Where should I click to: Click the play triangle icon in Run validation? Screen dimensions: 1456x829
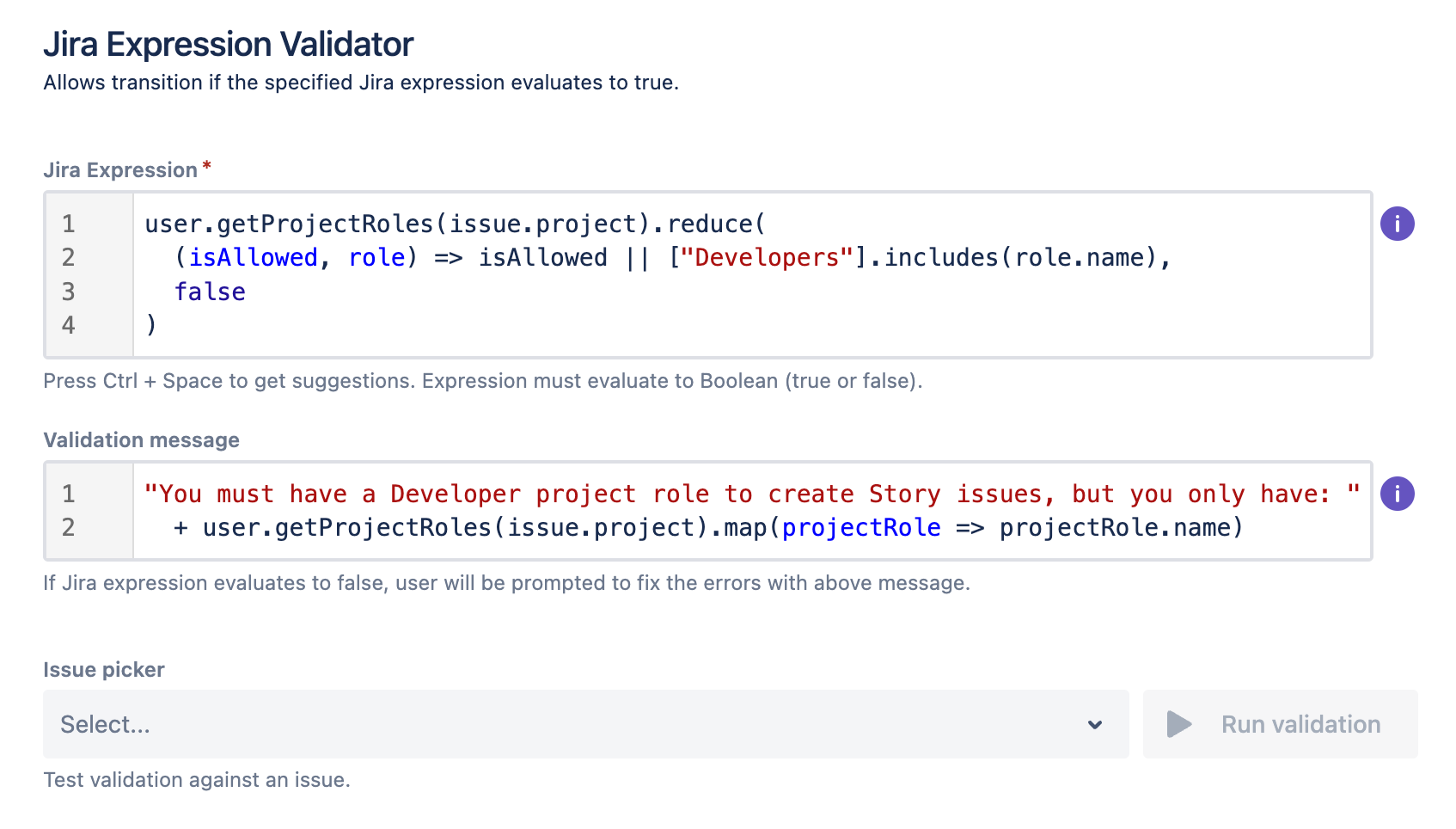pyautogui.click(x=1179, y=724)
